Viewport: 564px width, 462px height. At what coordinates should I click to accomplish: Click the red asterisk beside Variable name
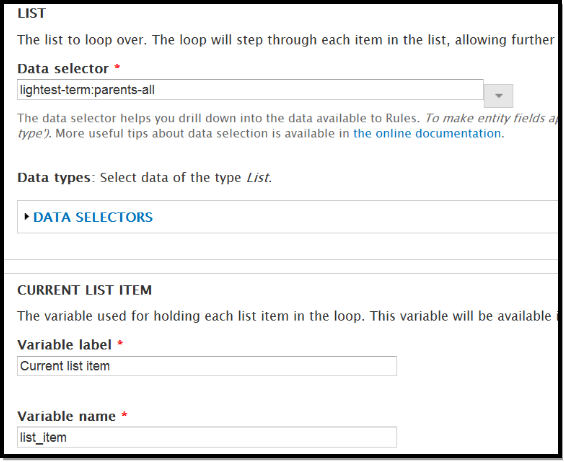click(124, 415)
